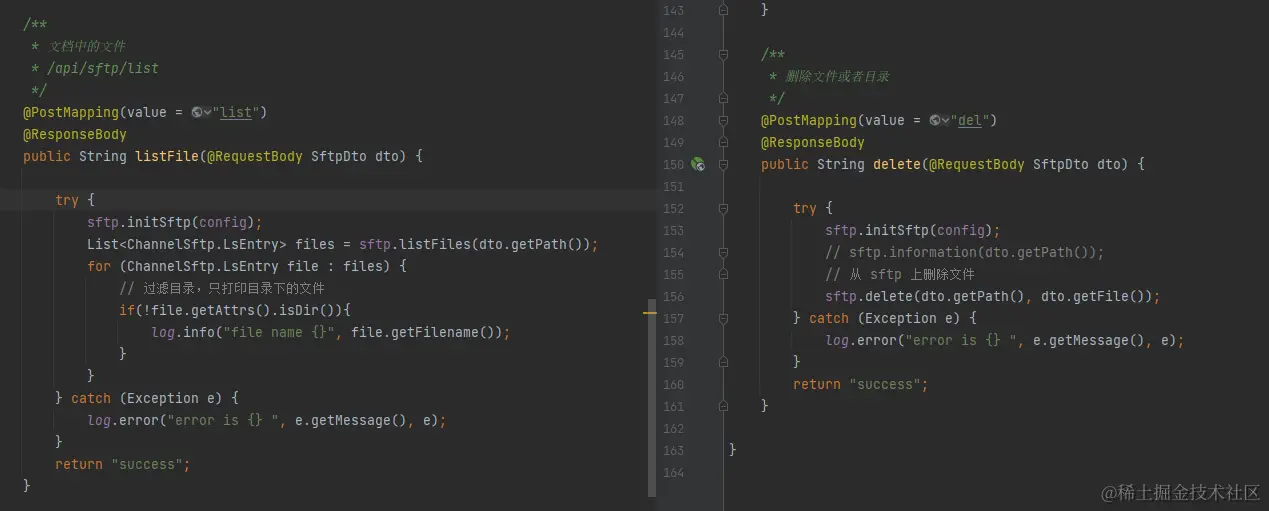Toggle the catch block fold at line 157

tap(723, 318)
